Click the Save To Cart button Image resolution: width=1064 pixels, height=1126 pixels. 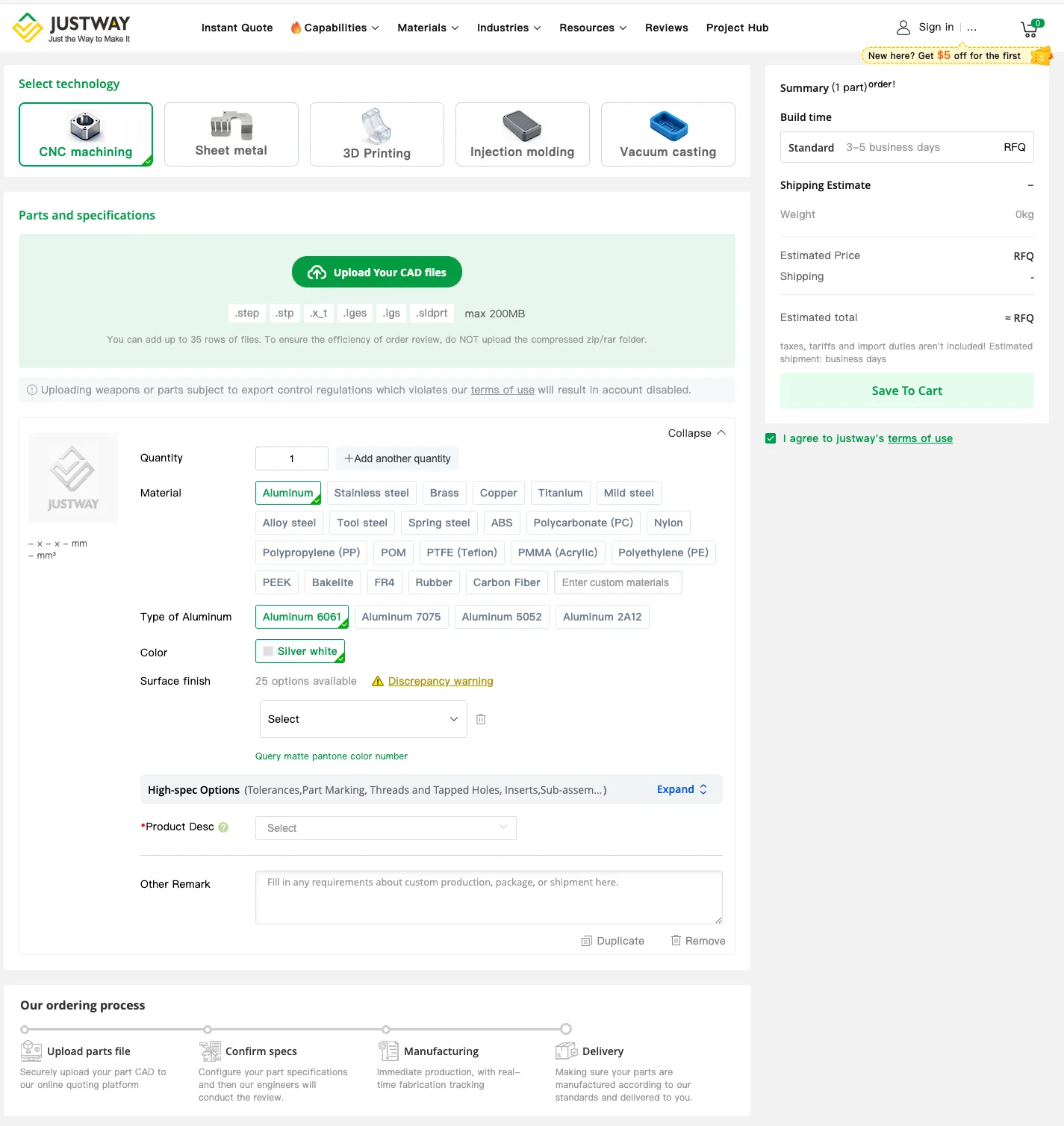pyautogui.click(x=907, y=391)
